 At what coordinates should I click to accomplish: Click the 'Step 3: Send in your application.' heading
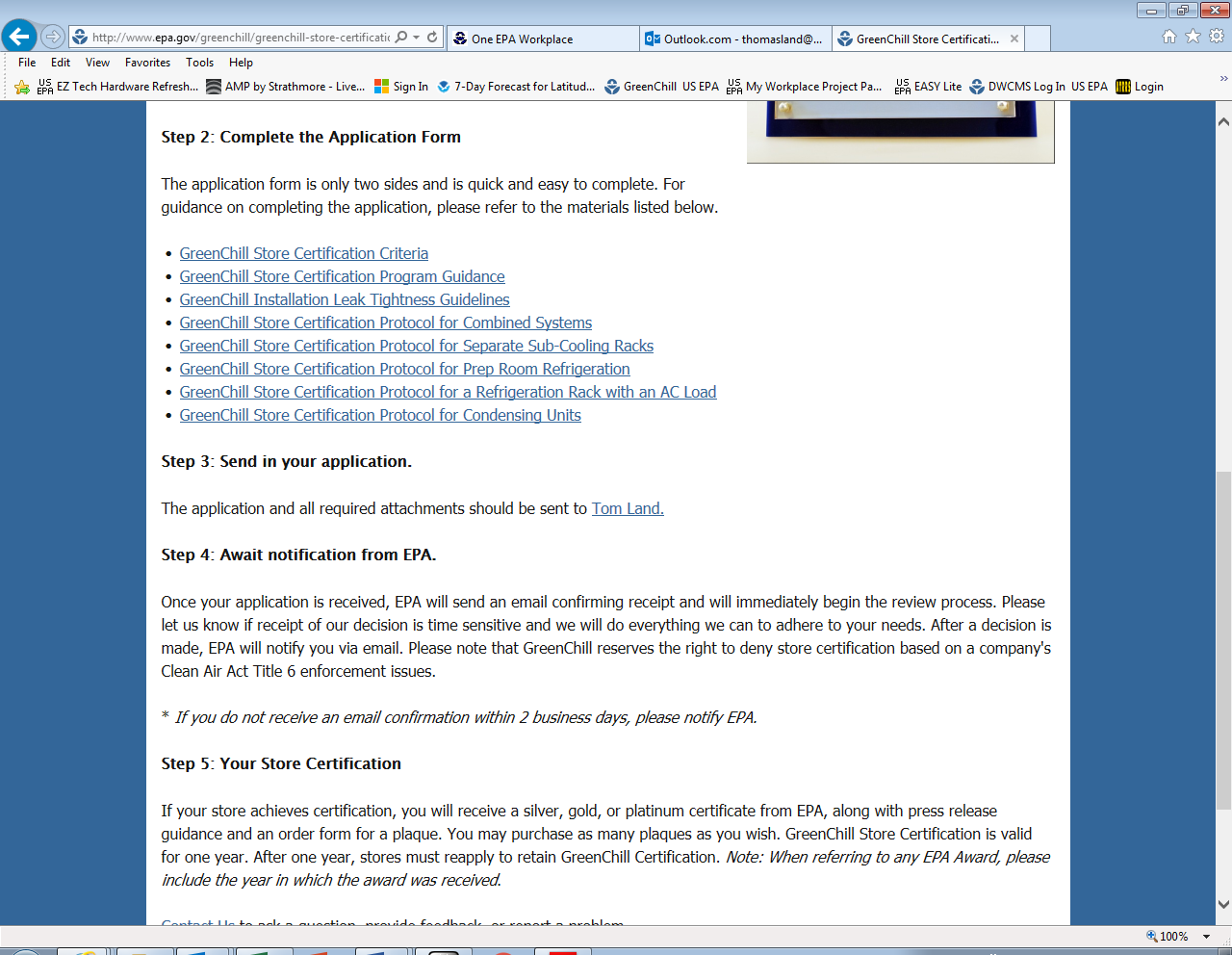pyautogui.click(x=287, y=461)
